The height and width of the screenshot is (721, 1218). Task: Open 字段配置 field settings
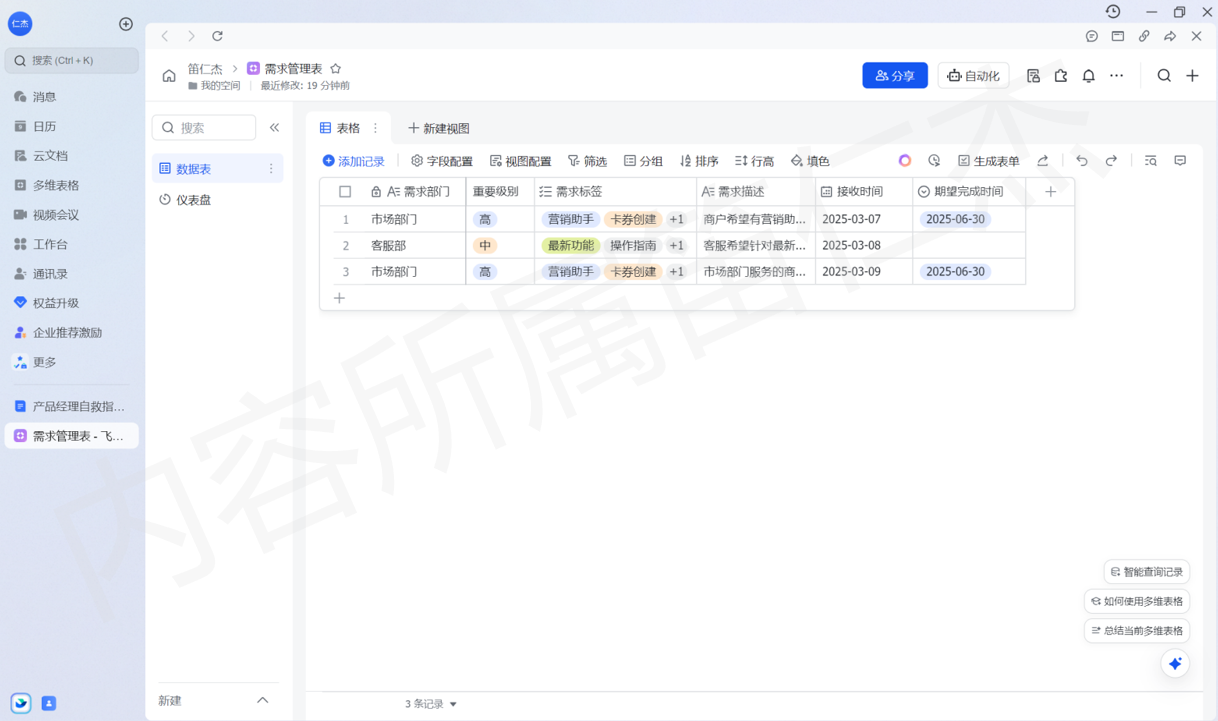(442, 161)
